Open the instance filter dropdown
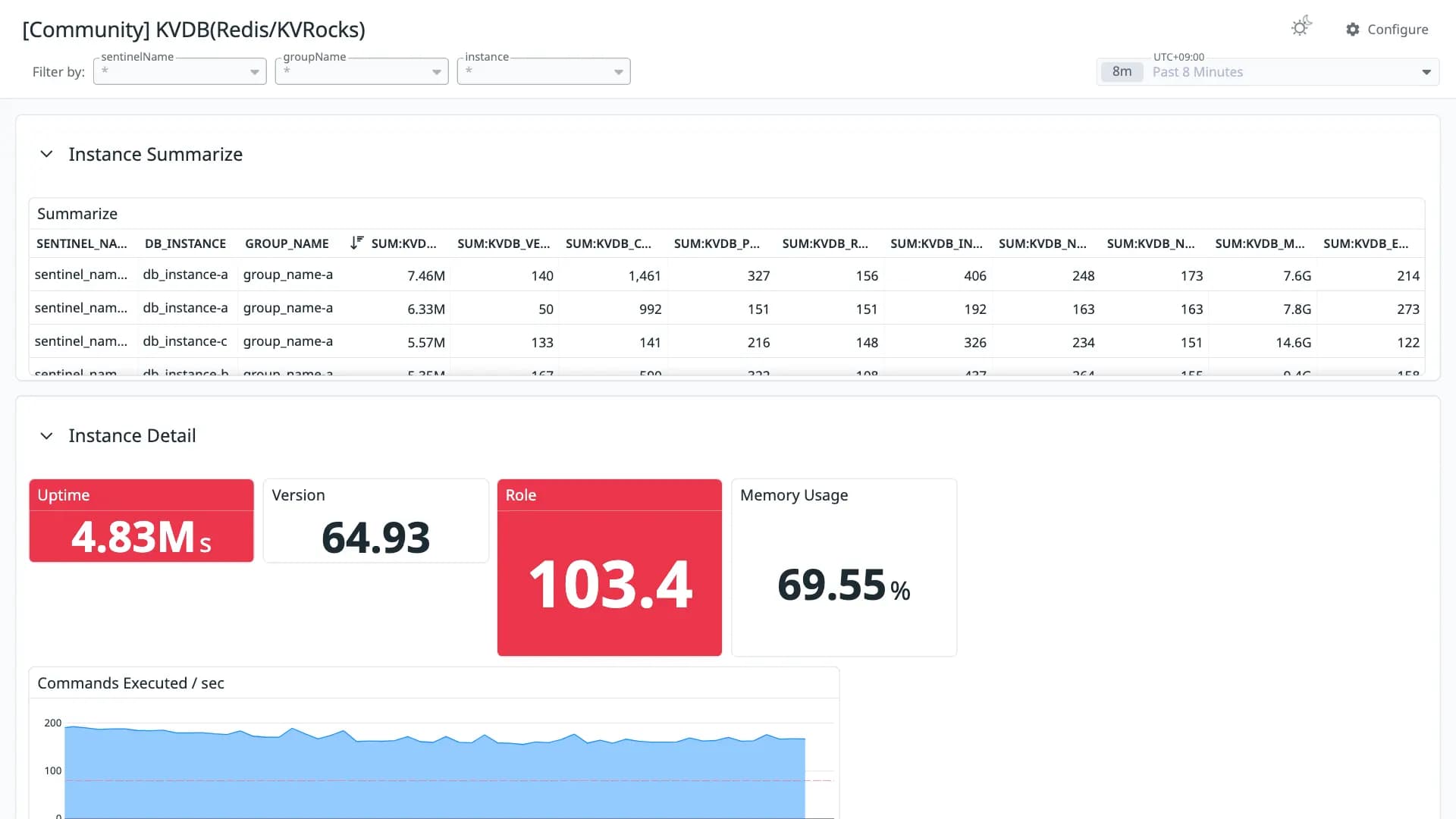1456x819 pixels. [x=544, y=71]
